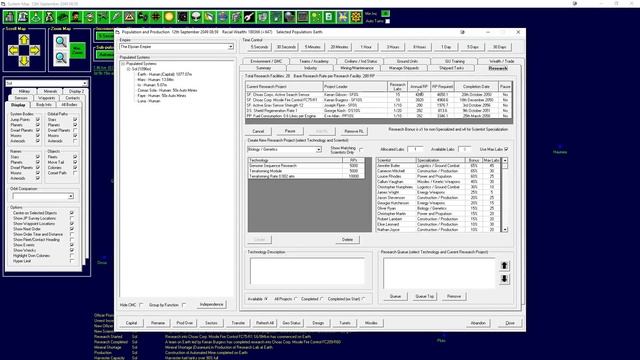Open the crosshair toolbar icon
The width and height of the screenshot is (640, 360).
tap(156, 17)
